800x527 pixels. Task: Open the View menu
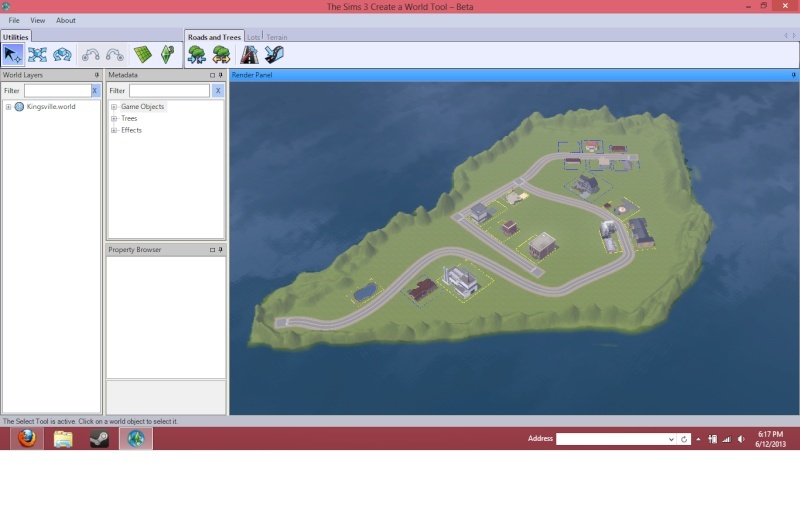[x=37, y=20]
